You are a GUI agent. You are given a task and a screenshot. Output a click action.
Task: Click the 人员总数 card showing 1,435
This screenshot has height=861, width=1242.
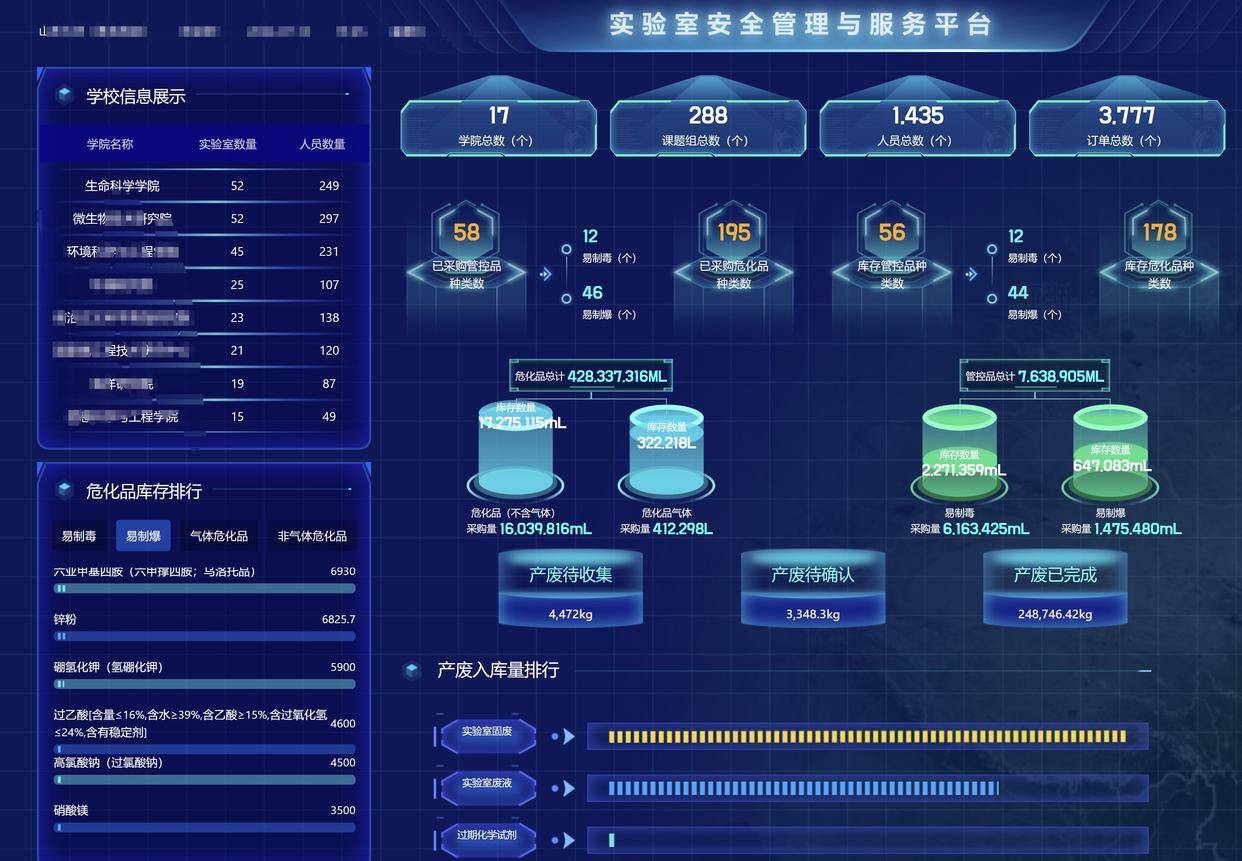(x=917, y=127)
